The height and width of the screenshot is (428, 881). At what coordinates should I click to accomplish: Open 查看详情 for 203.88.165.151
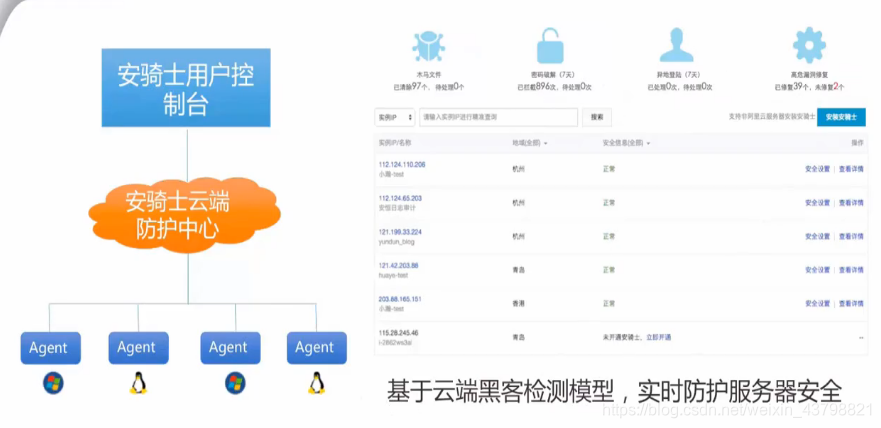point(851,304)
